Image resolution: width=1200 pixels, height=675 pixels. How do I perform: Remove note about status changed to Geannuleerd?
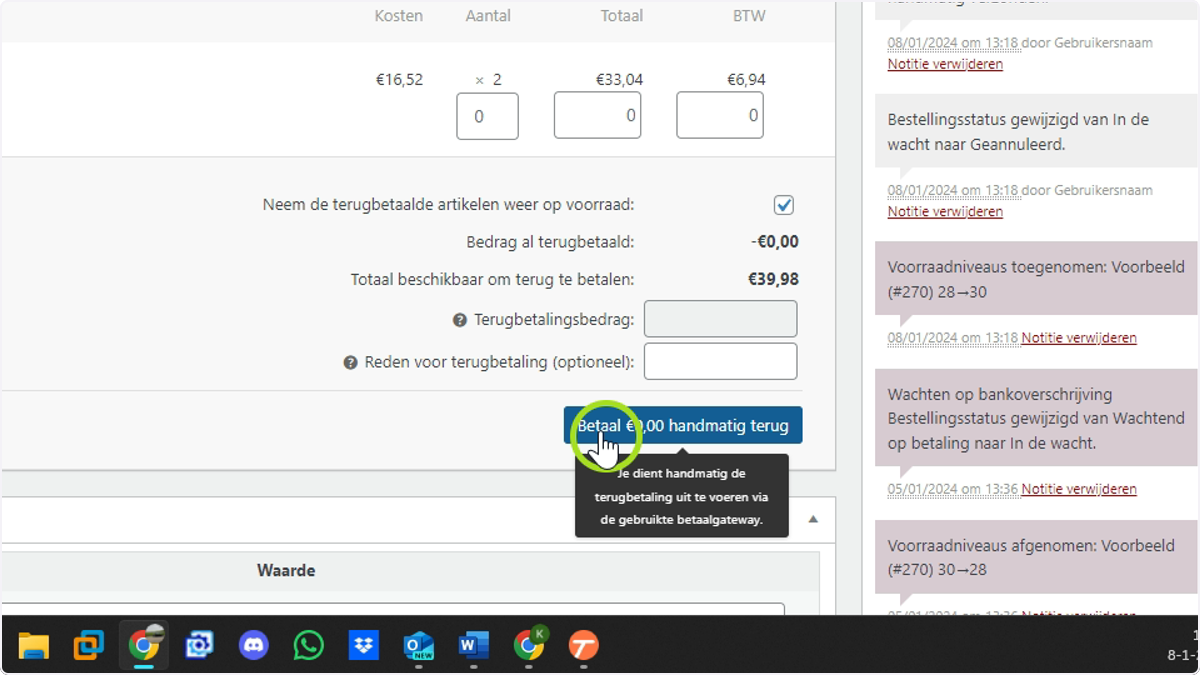pyautogui.click(x=945, y=212)
